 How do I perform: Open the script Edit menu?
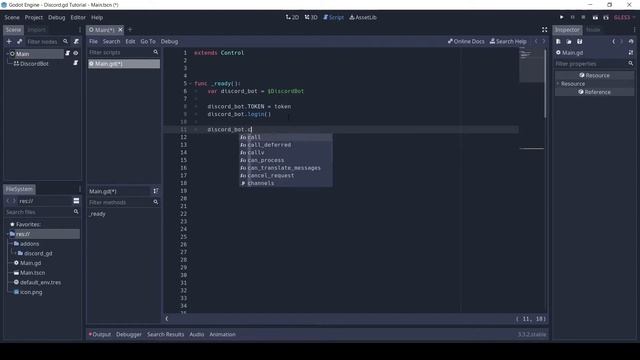pos(130,41)
